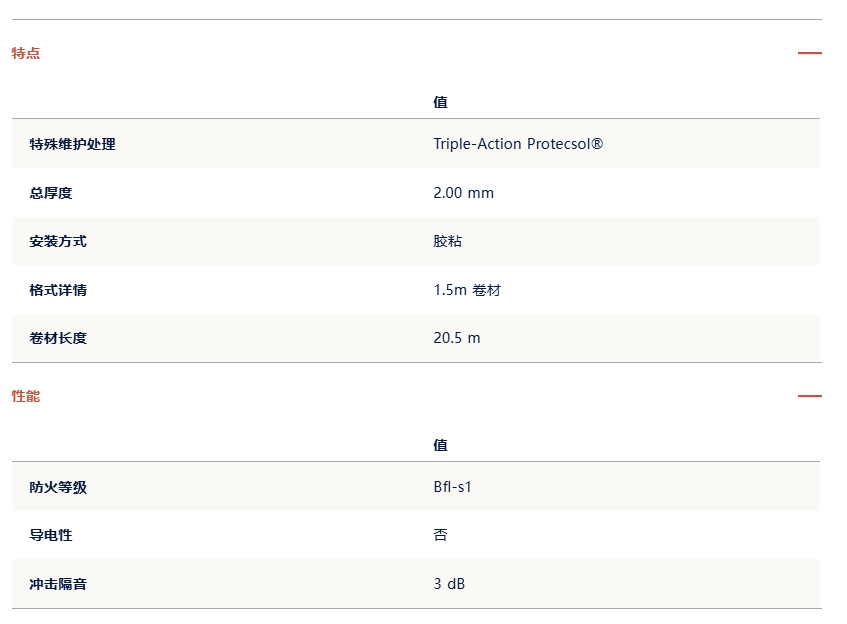Click the 特点 section heading
The width and height of the screenshot is (847, 624).
pyautogui.click(x=26, y=53)
